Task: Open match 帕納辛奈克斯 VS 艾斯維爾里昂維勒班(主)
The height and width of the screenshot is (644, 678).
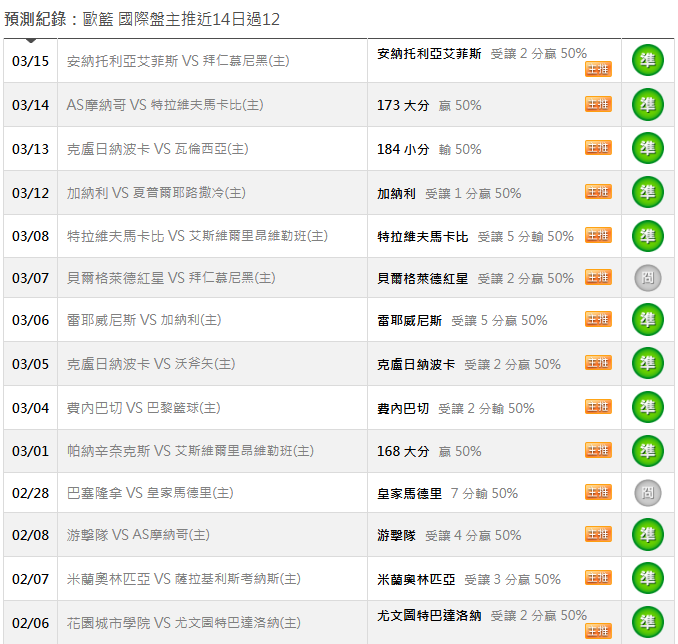Action: pyautogui.click(x=190, y=451)
